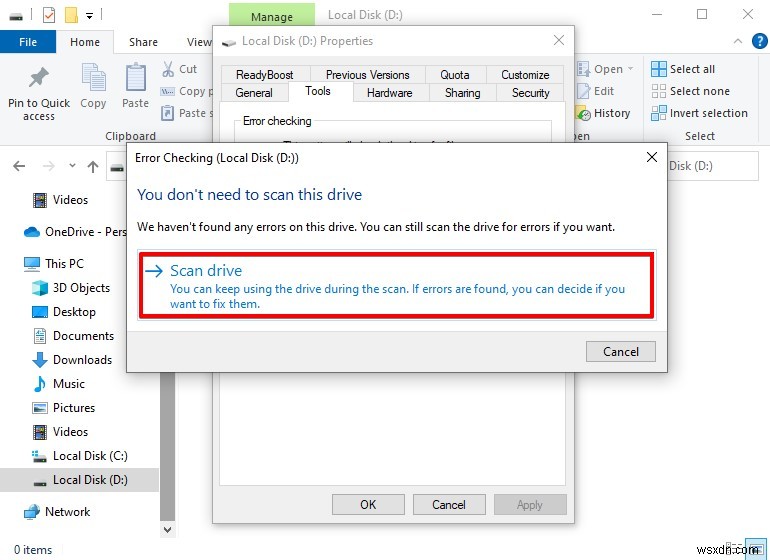Click Invert selection icon
The height and width of the screenshot is (560, 770).
pos(659,113)
